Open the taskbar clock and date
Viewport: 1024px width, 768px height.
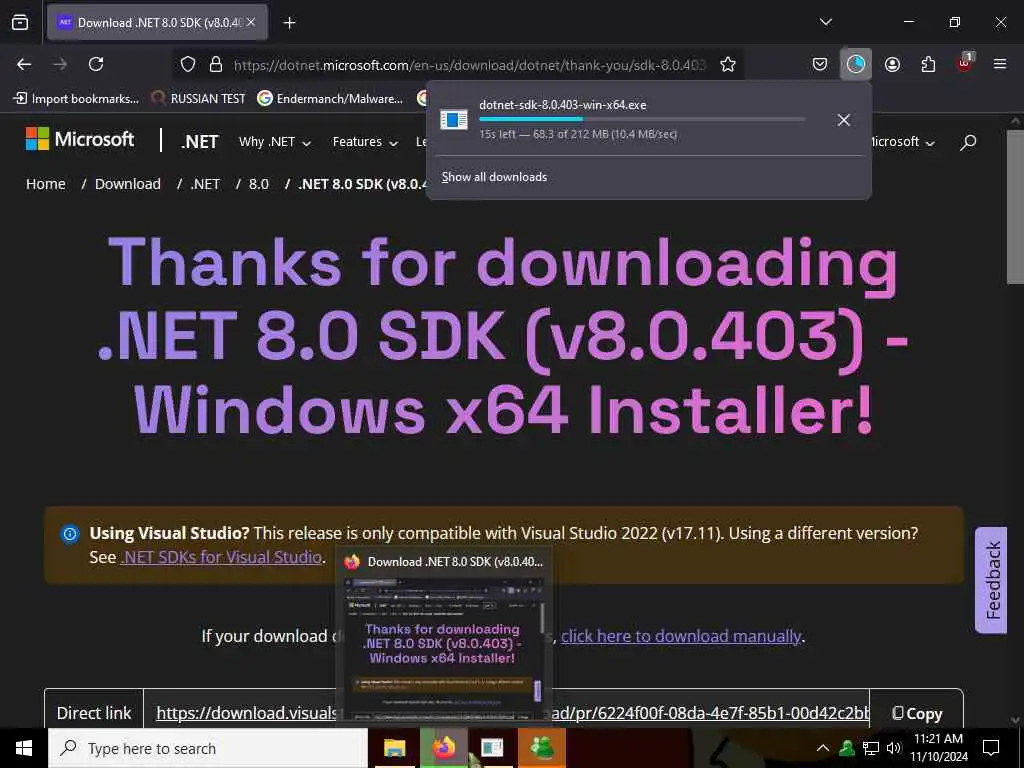click(939, 748)
